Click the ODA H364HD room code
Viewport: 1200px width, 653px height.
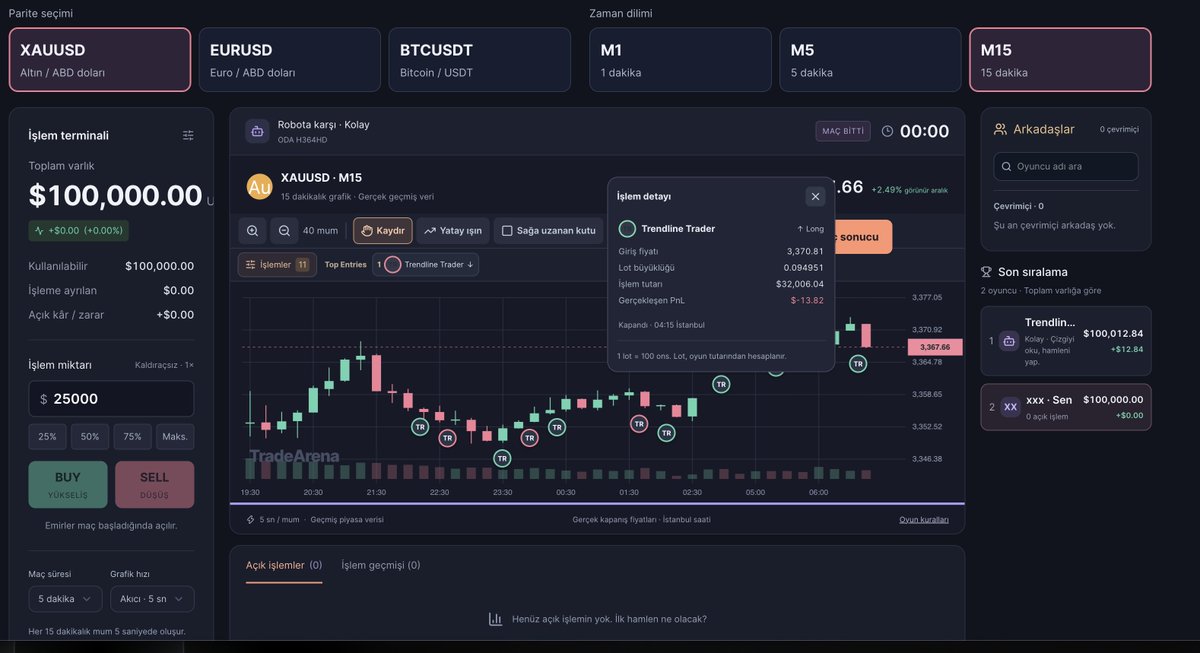pos(302,140)
